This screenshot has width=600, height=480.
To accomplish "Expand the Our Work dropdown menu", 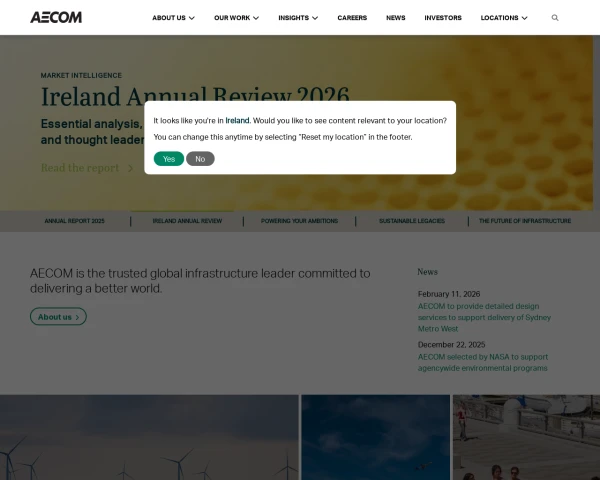I will pos(236,18).
